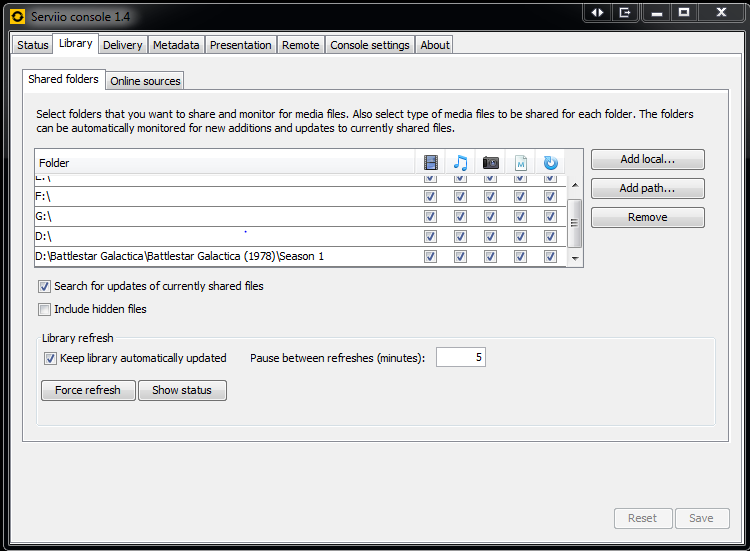Select the Shared folders sub-tab
The image size is (750, 551).
click(63, 79)
